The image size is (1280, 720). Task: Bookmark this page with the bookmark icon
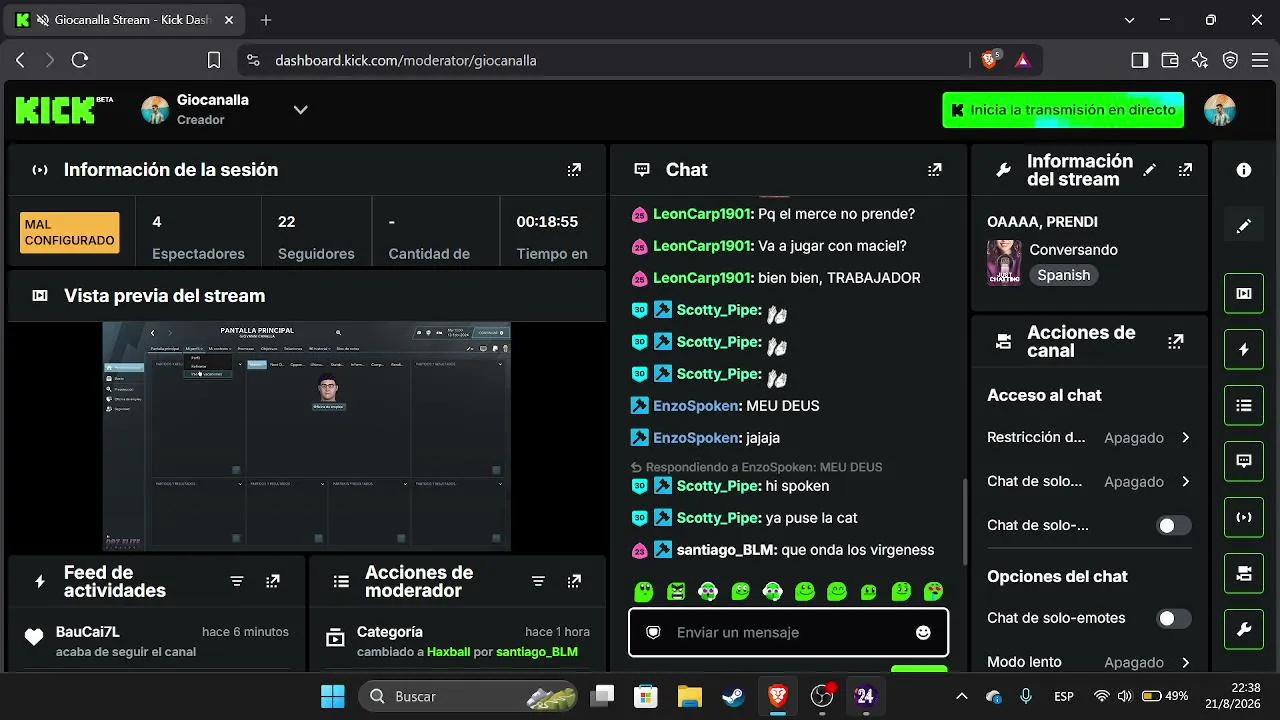pyautogui.click(x=213, y=60)
